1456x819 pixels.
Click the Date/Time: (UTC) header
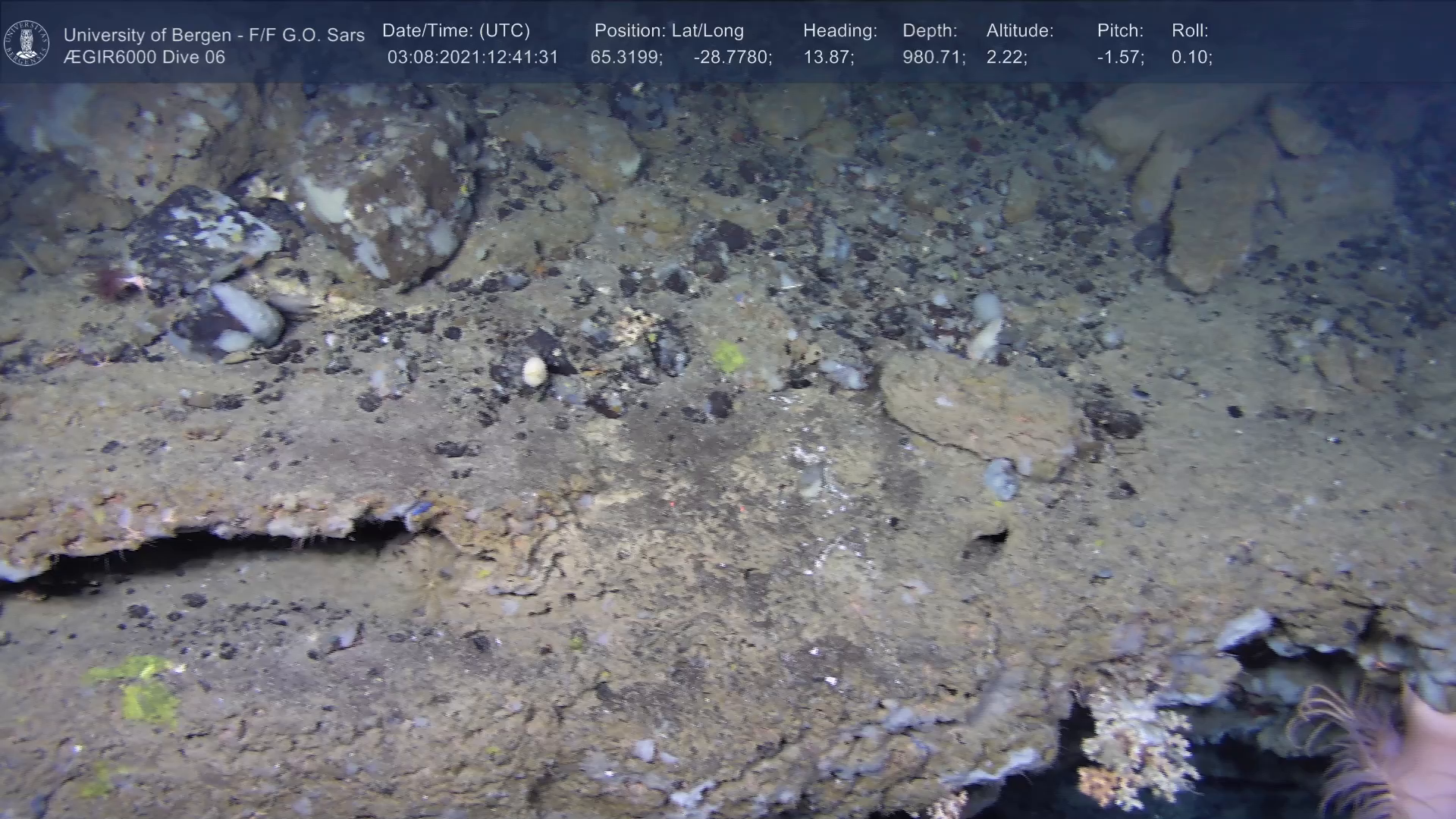[456, 31]
